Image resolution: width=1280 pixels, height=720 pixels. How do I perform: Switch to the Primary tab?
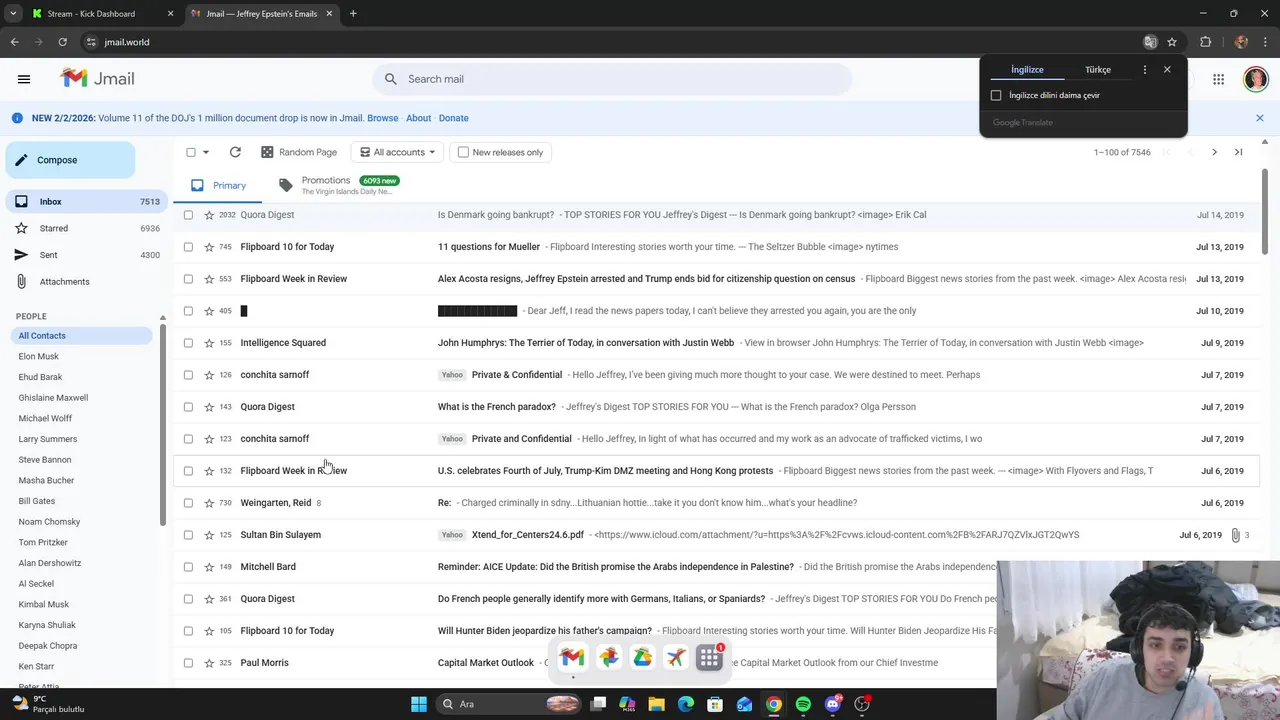(219, 185)
